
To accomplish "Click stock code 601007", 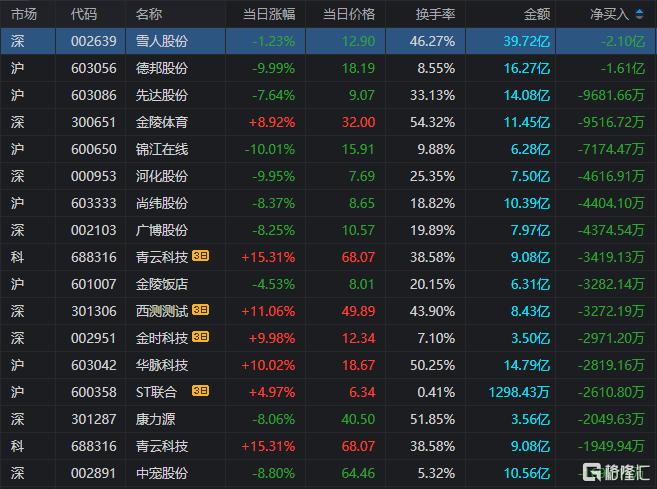I will click(x=93, y=284).
